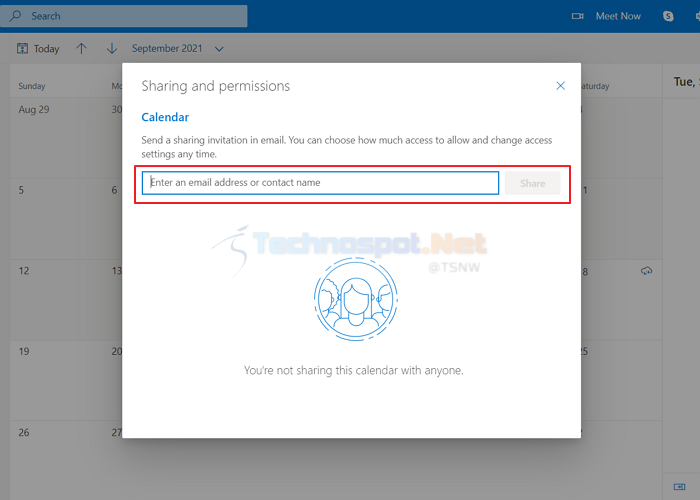The image size is (700, 500).
Task: Expand the September 2021 month dropdown
Action: coord(219,49)
